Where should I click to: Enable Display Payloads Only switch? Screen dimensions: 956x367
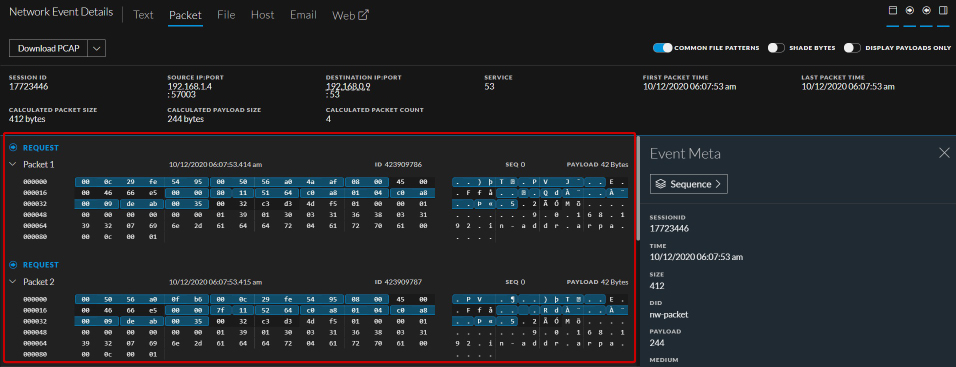(852, 48)
